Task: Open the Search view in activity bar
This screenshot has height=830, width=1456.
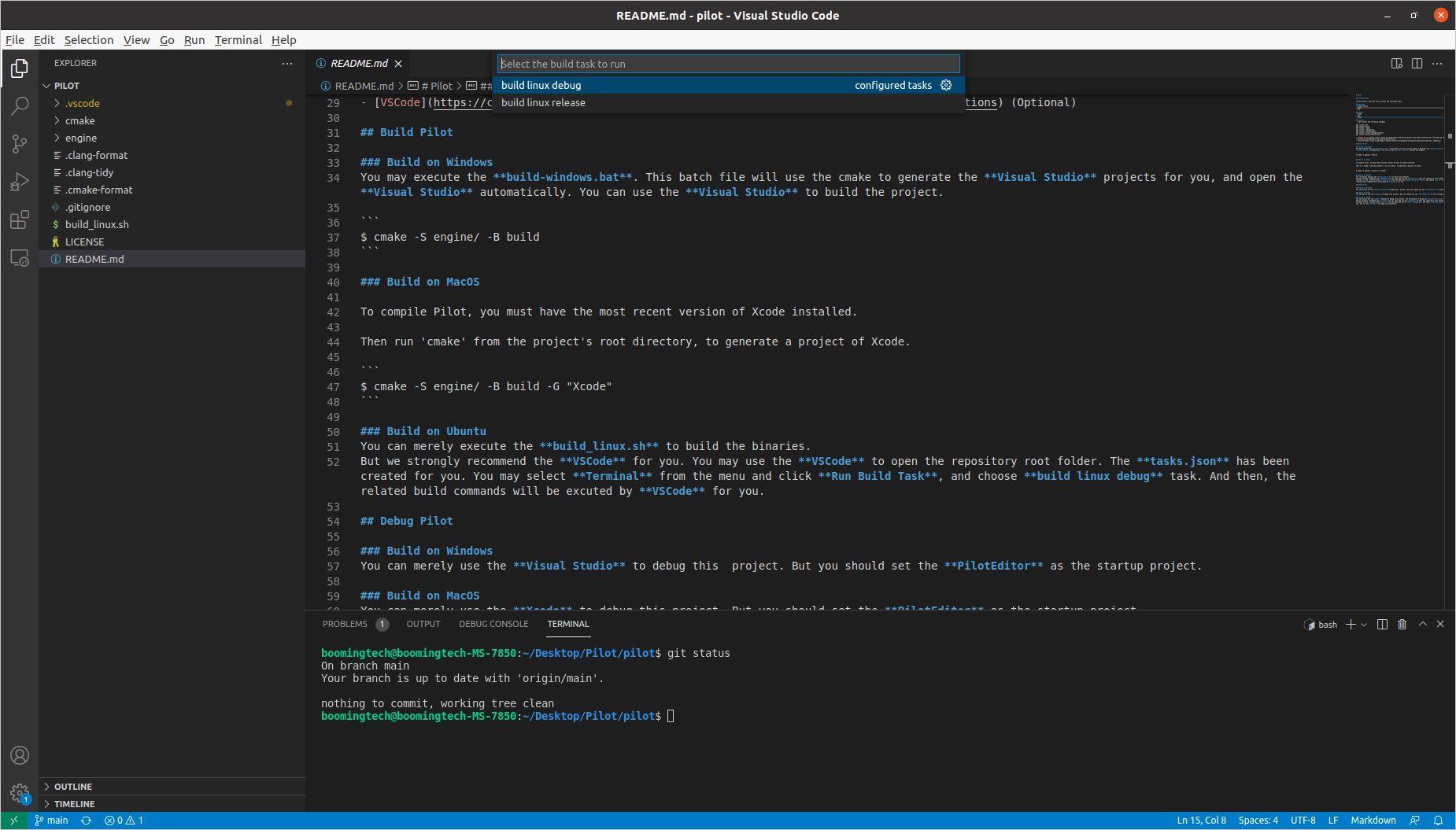Action: 20,105
